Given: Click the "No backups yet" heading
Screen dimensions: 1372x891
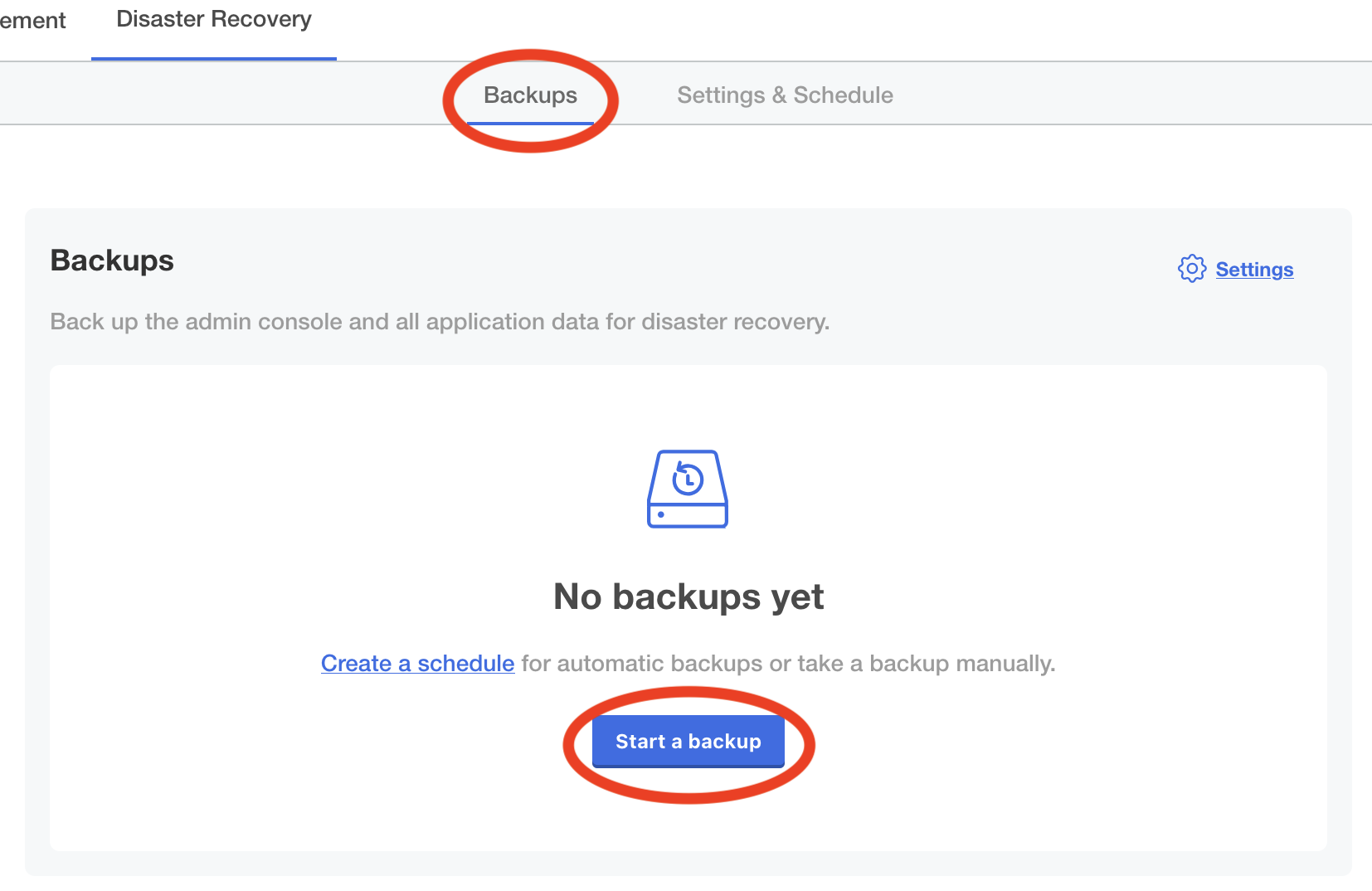Looking at the screenshot, I should (688, 596).
